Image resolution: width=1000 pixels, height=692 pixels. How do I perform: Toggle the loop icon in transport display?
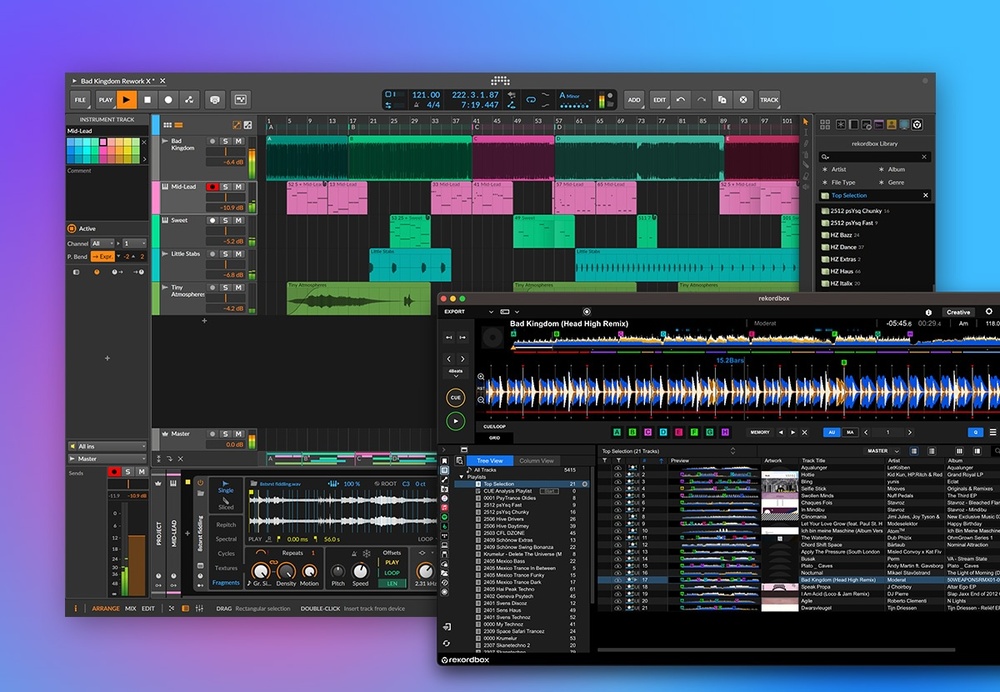531,99
